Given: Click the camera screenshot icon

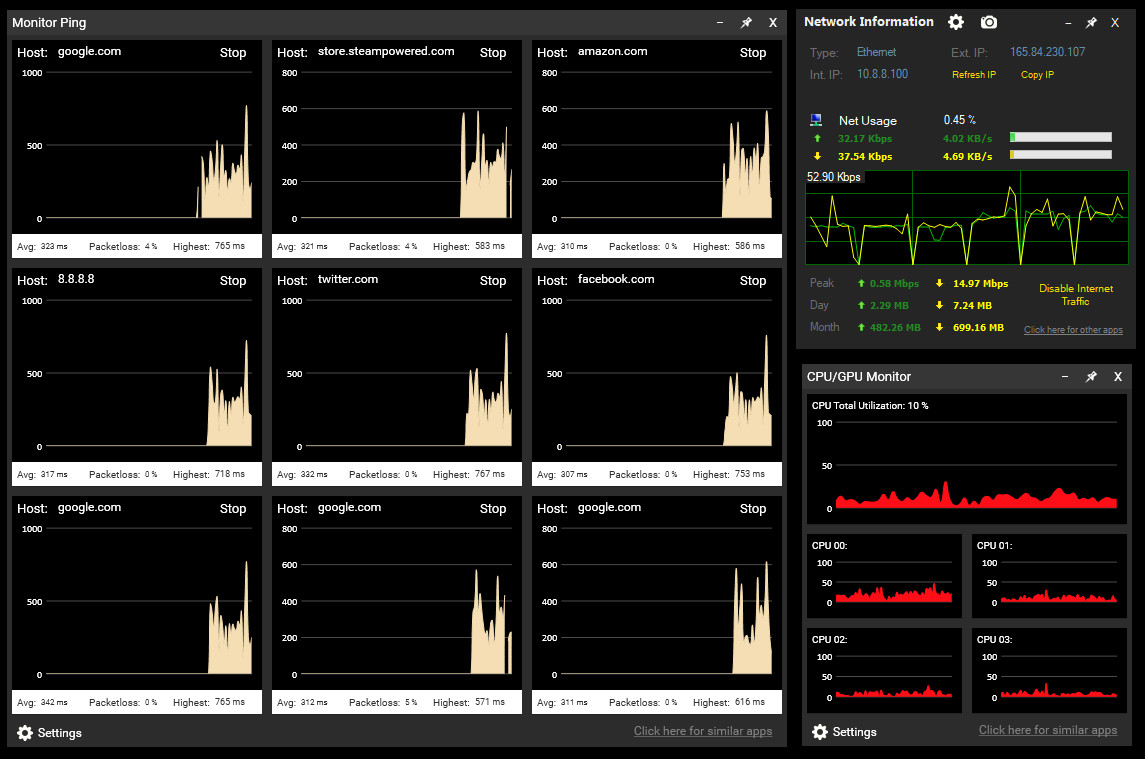Looking at the screenshot, I should coord(989,22).
